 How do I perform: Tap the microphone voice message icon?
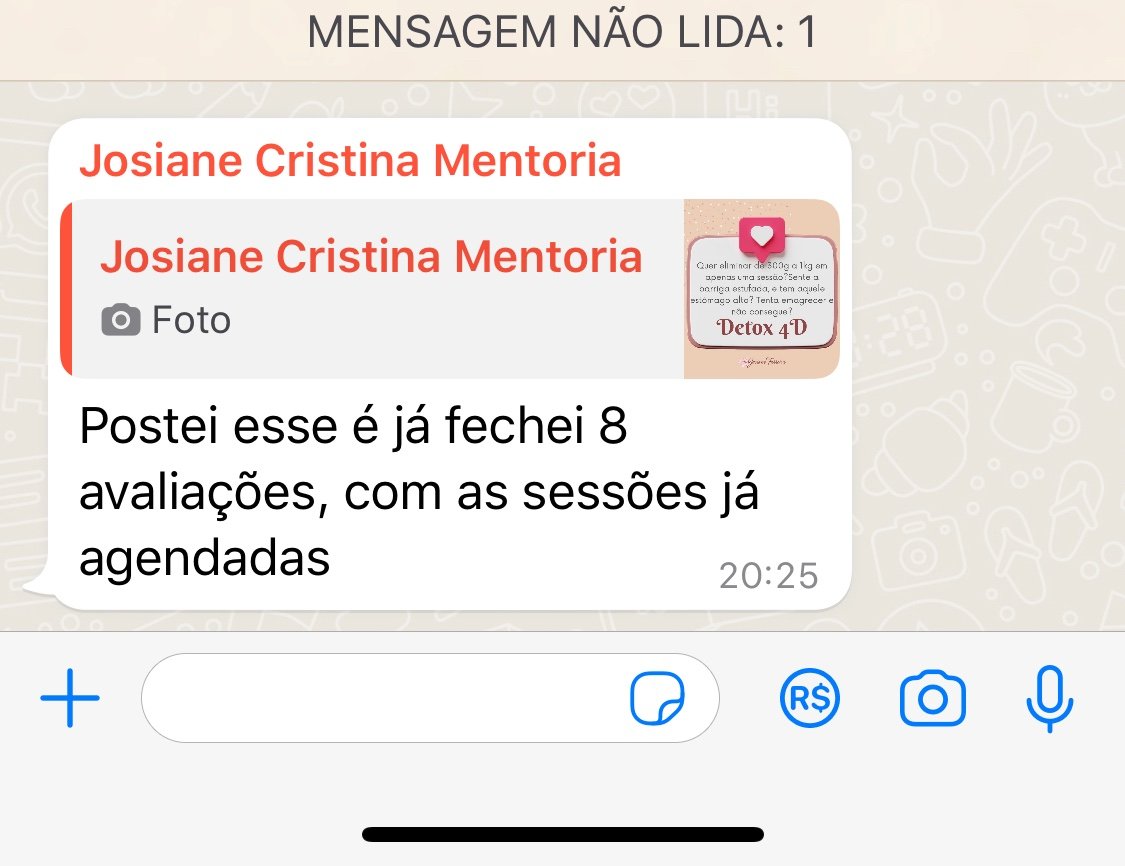pos(1050,699)
